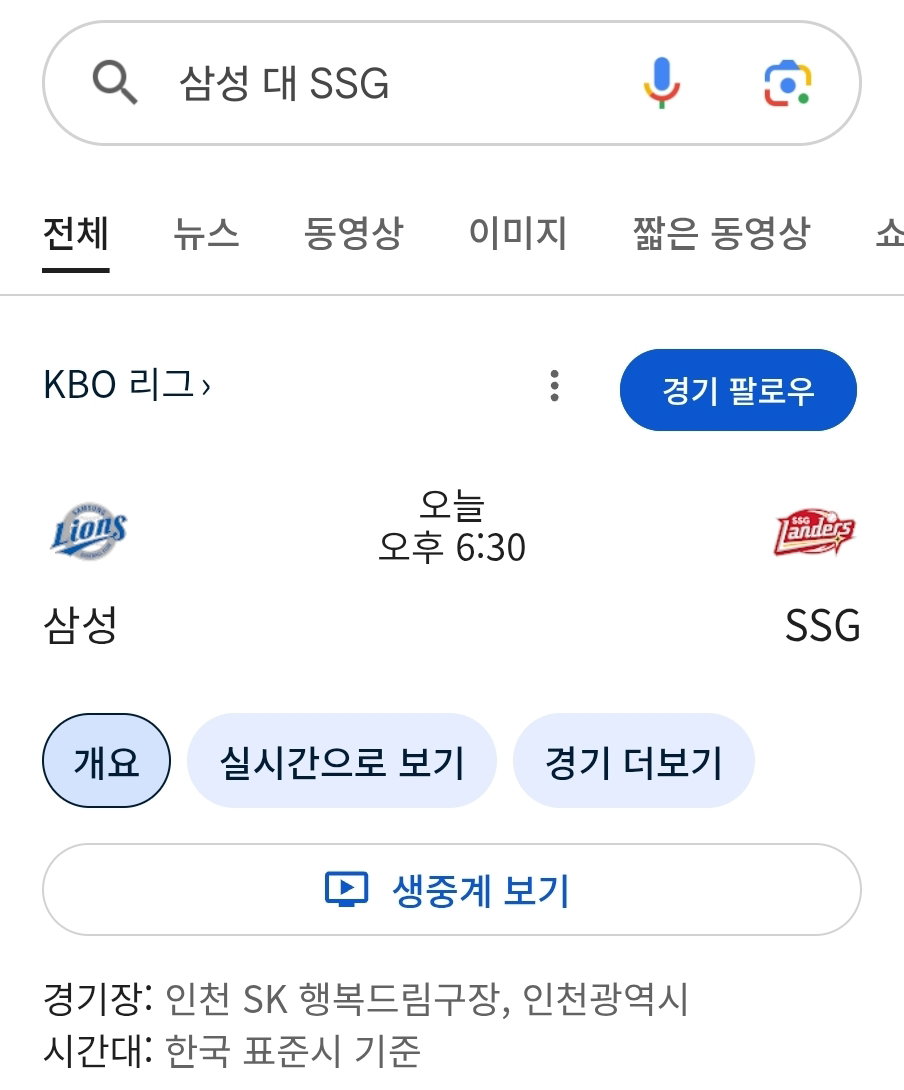Viewport: 904px width, 1090px height.
Task: Tap the 삼성 team name
Action: click(81, 625)
